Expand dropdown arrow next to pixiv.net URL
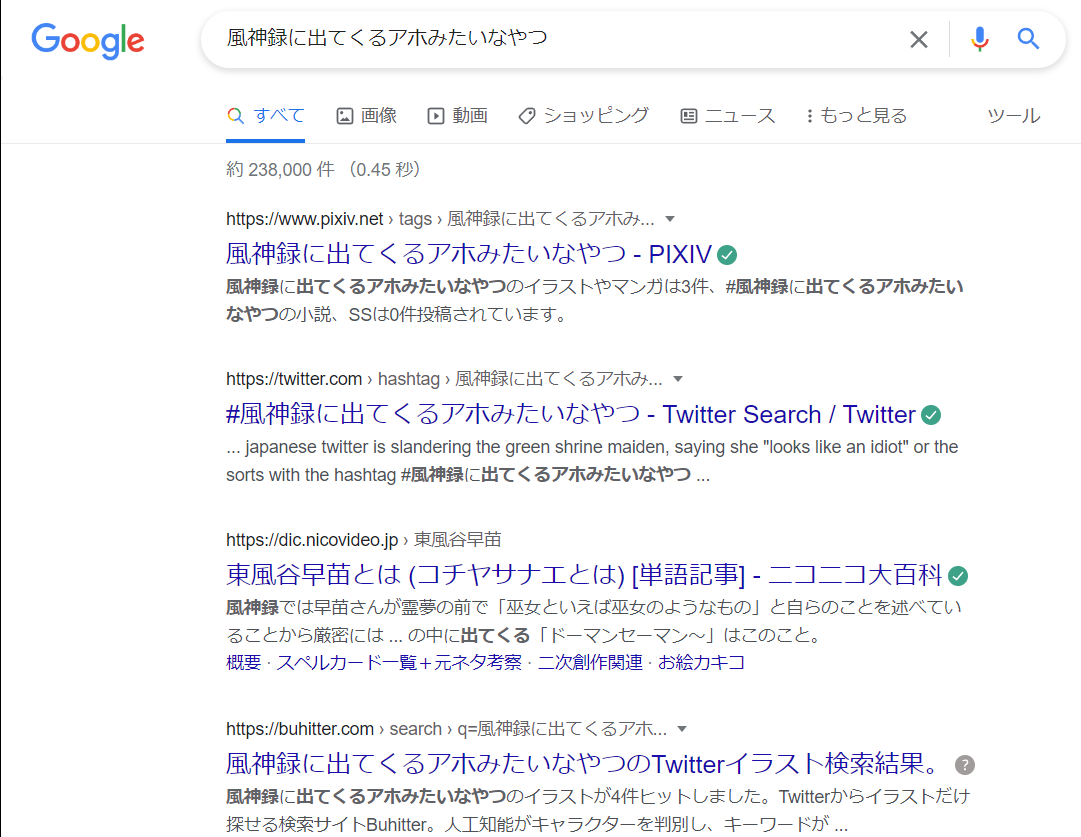This screenshot has height=837, width=1081. 669,219
